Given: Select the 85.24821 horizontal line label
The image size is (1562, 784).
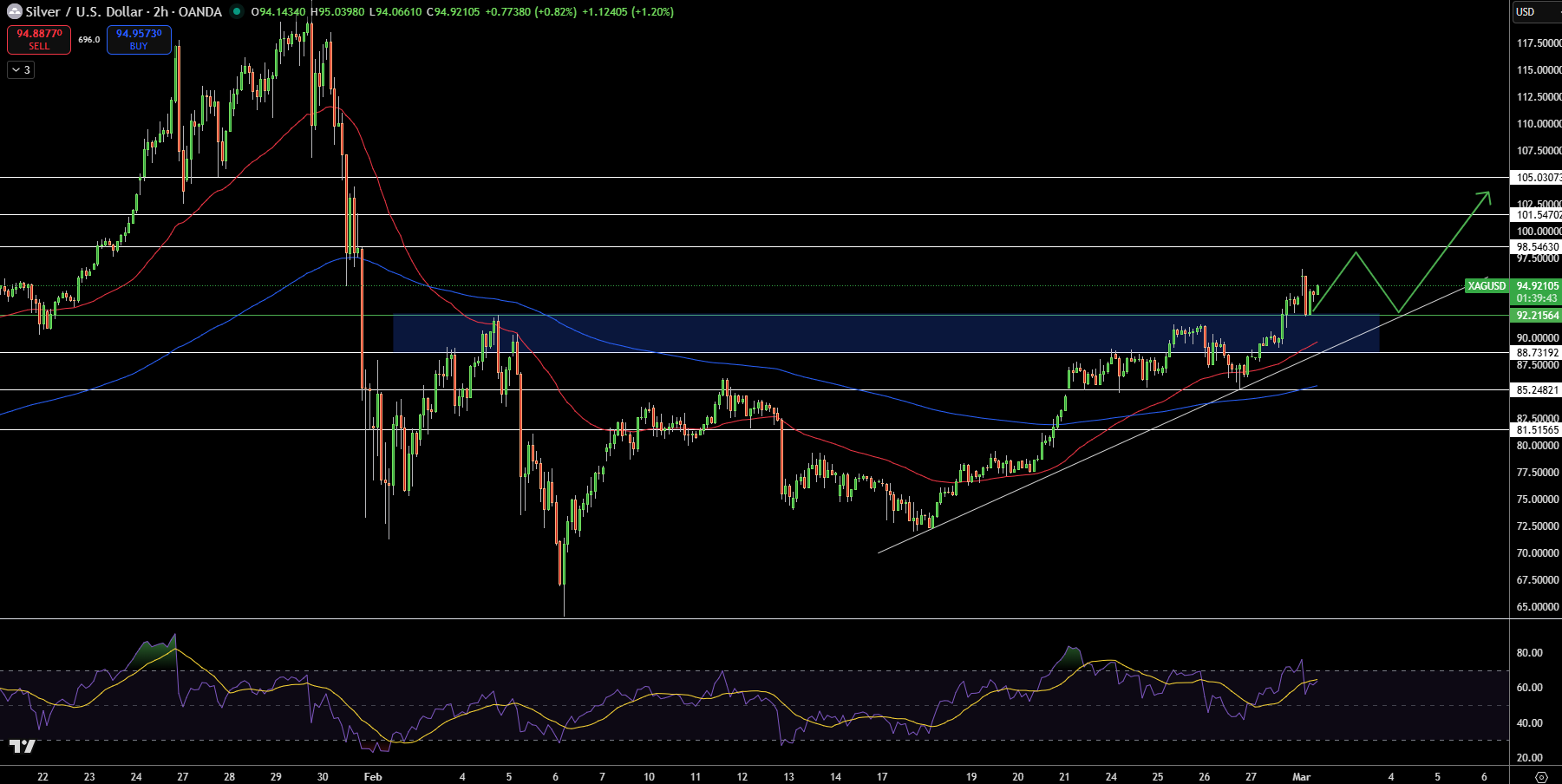Looking at the screenshot, I should click(1537, 390).
